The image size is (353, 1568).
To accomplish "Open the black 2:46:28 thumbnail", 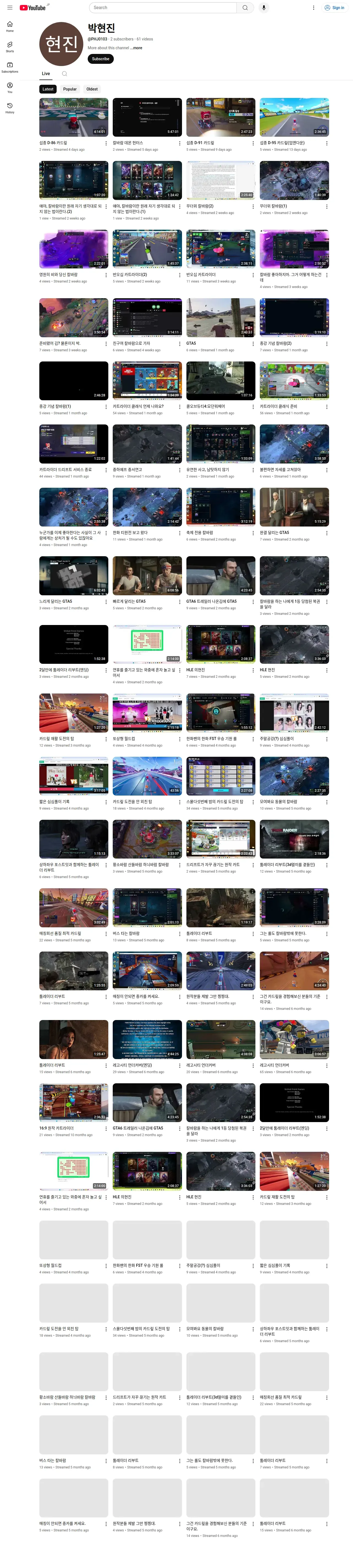I will (x=74, y=381).
